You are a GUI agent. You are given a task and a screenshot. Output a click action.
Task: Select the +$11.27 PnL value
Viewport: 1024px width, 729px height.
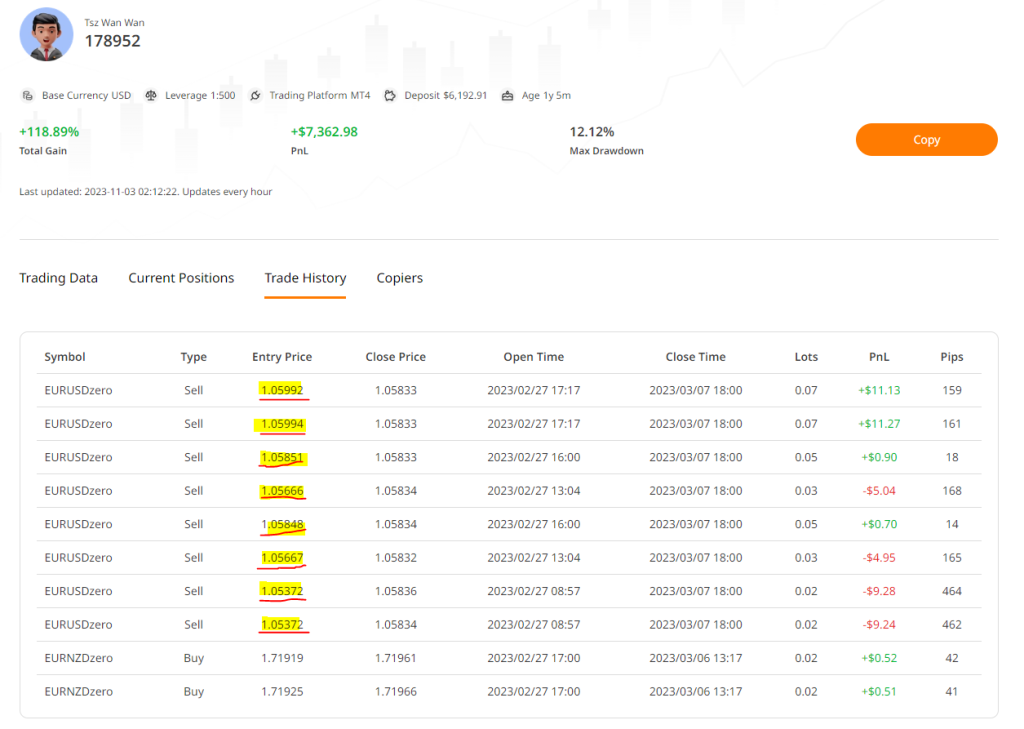tap(878, 424)
